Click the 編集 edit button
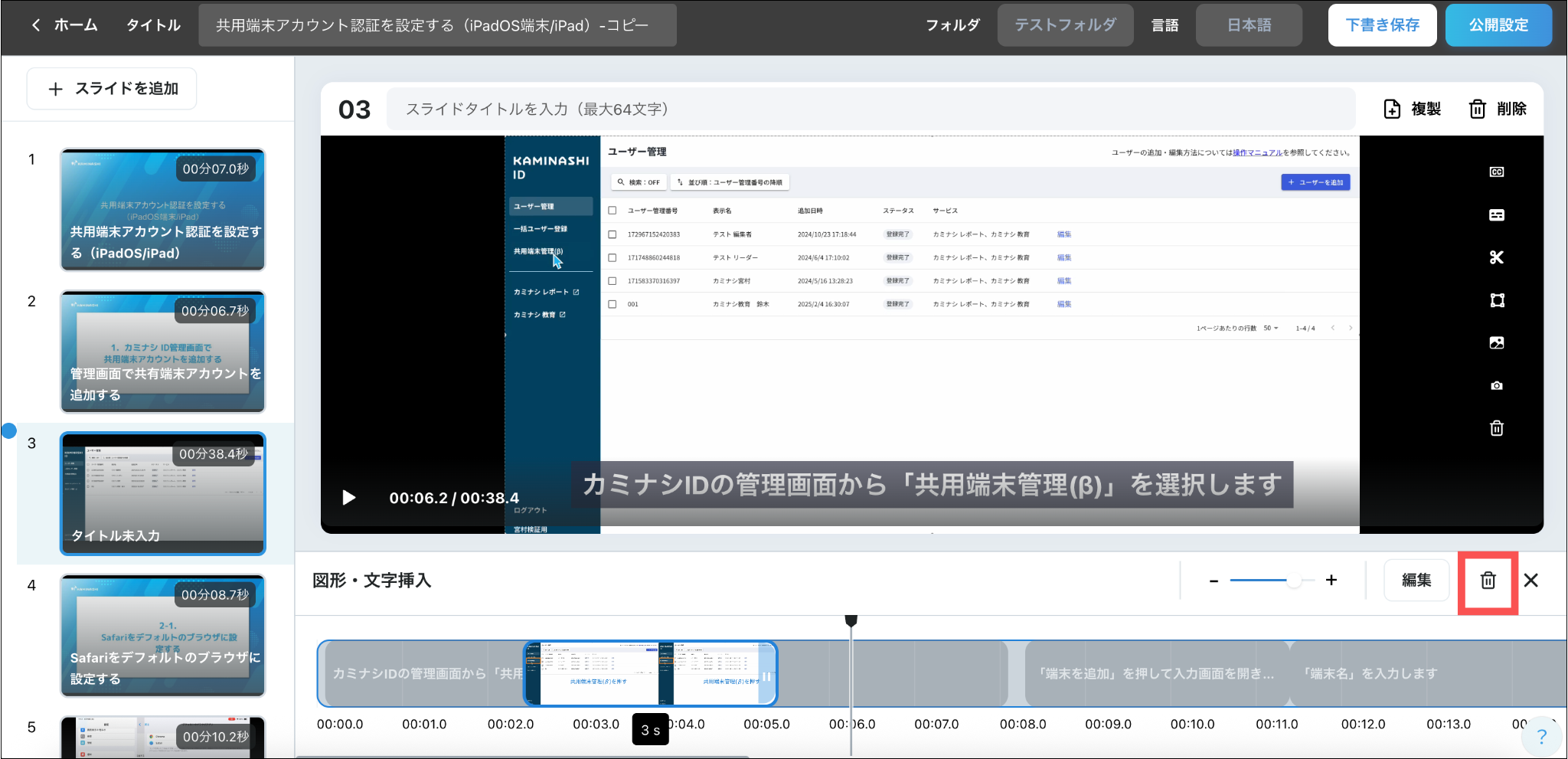The image size is (1568, 759). (x=1416, y=581)
